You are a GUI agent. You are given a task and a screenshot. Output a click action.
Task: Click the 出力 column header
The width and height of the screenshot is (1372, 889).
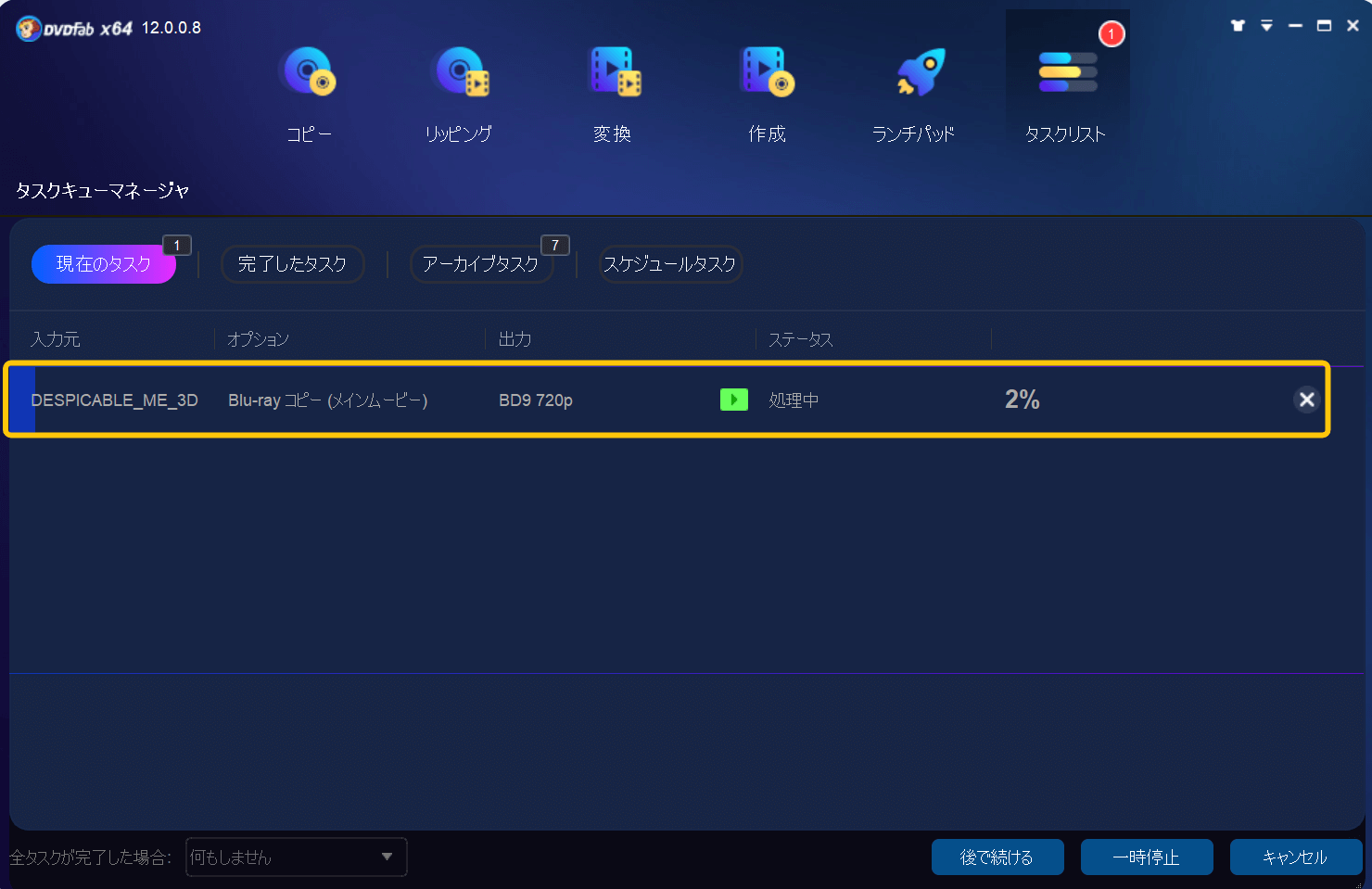pyautogui.click(x=515, y=339)
